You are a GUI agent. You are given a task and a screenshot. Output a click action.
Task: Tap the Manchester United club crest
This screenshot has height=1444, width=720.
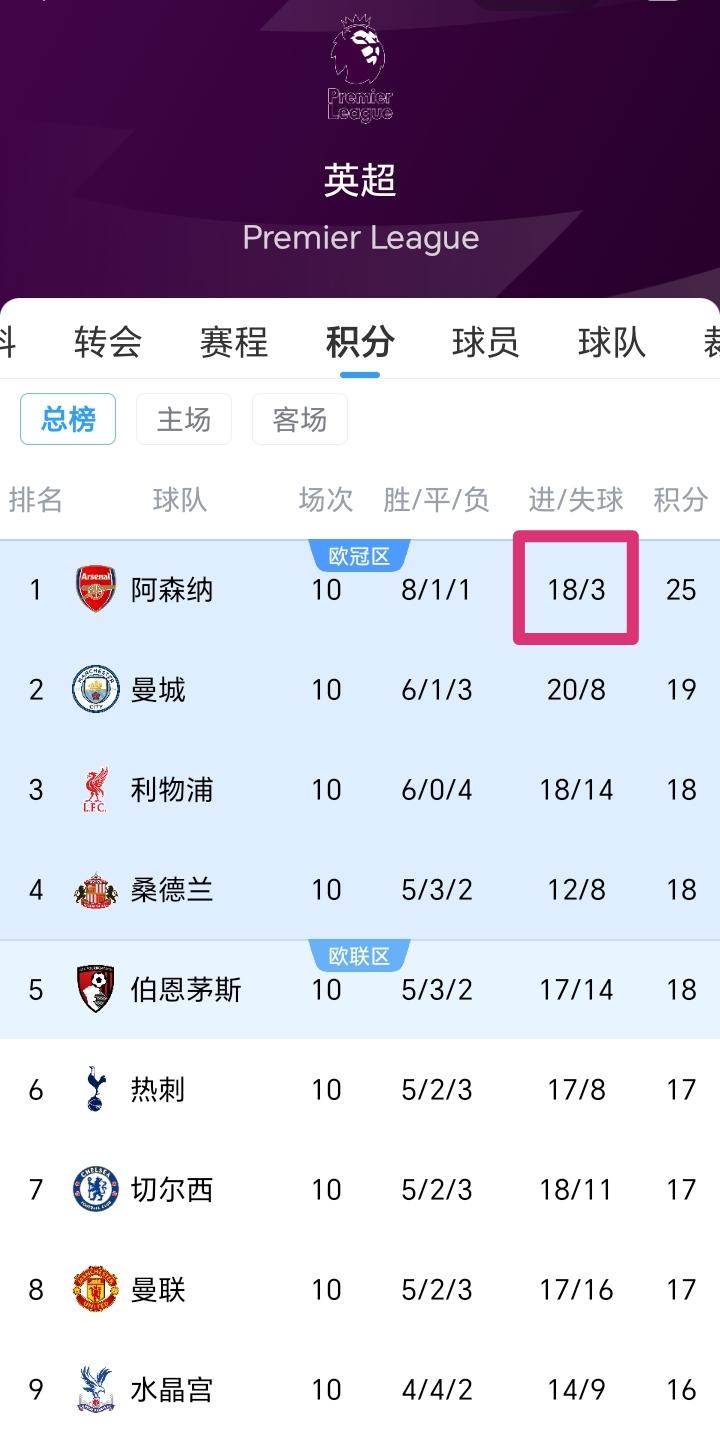pyautogui.click(x=96, y=1289)
